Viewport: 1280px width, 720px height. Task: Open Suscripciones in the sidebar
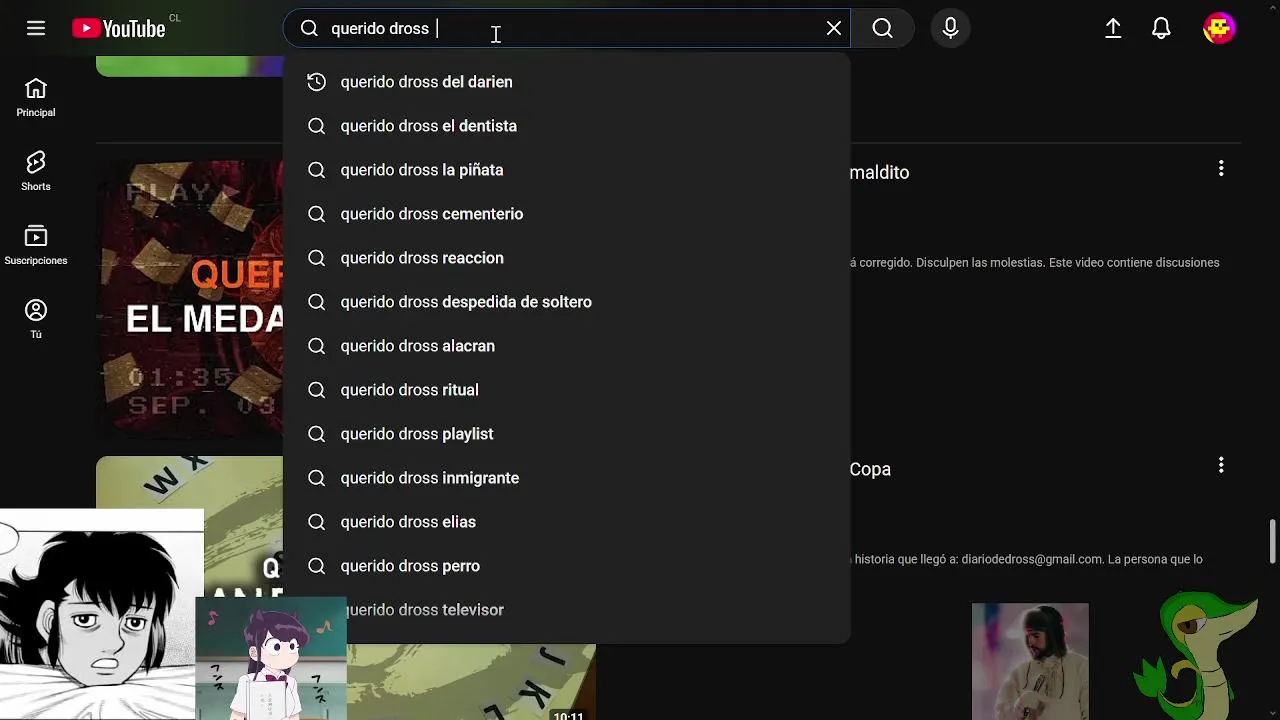click(x=36, y=245)
